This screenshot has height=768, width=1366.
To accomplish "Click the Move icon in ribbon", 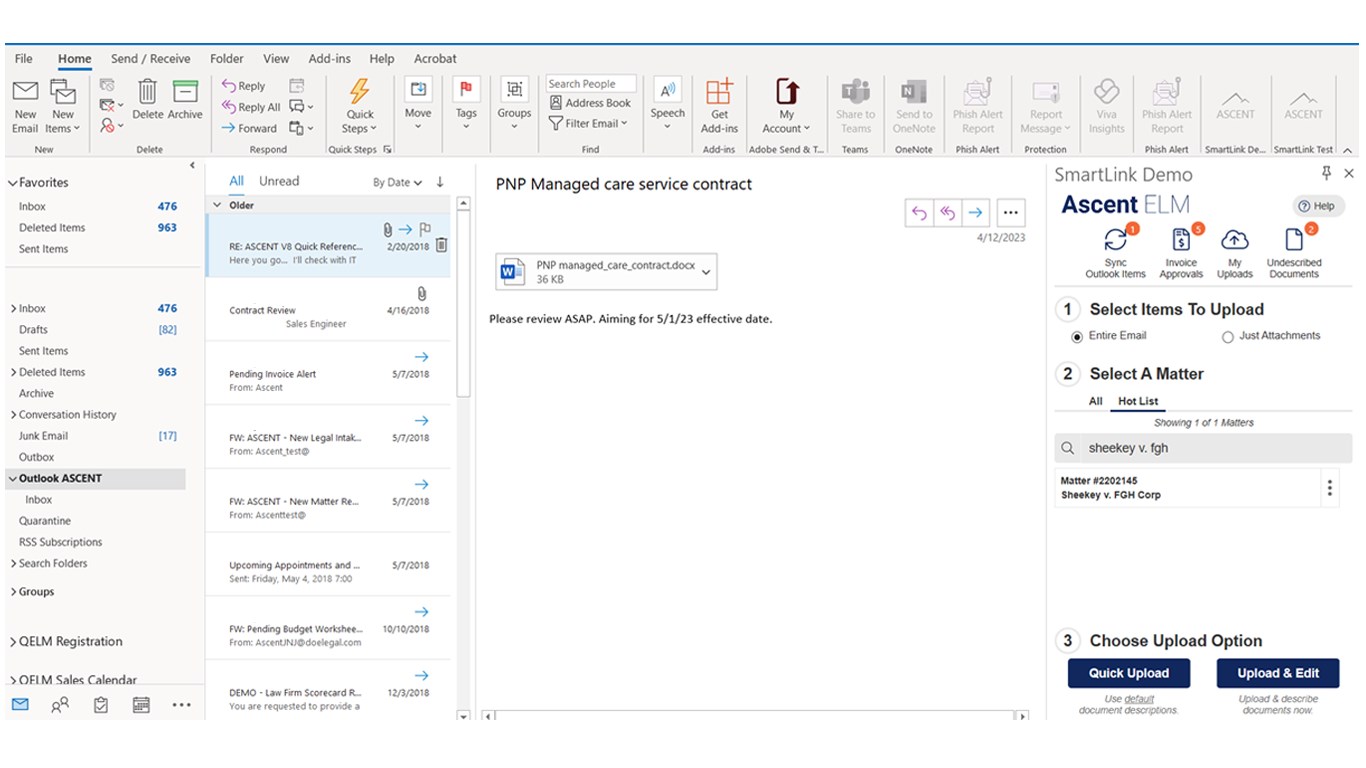I will 418,90.
